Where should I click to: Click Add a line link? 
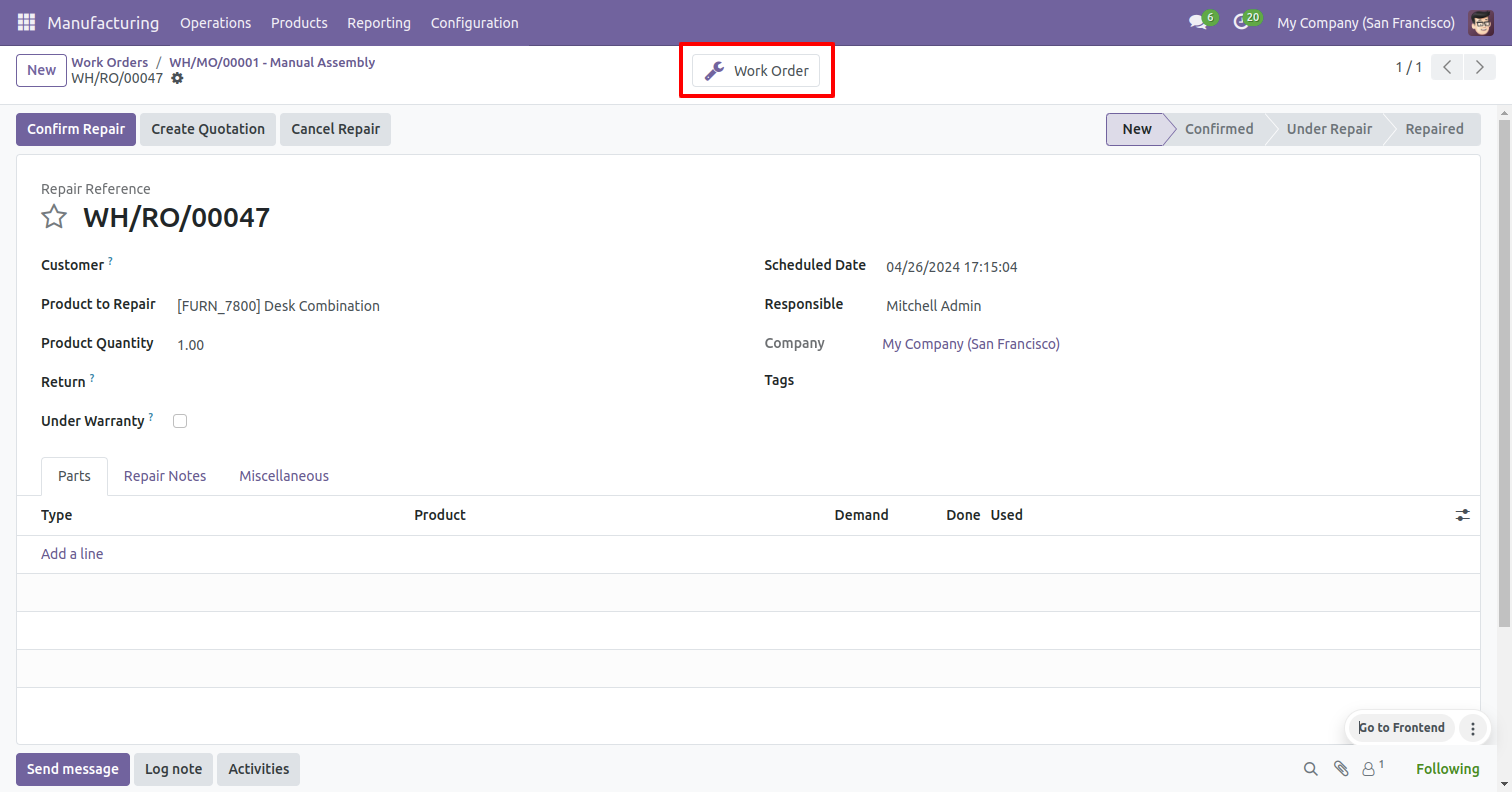72,554
